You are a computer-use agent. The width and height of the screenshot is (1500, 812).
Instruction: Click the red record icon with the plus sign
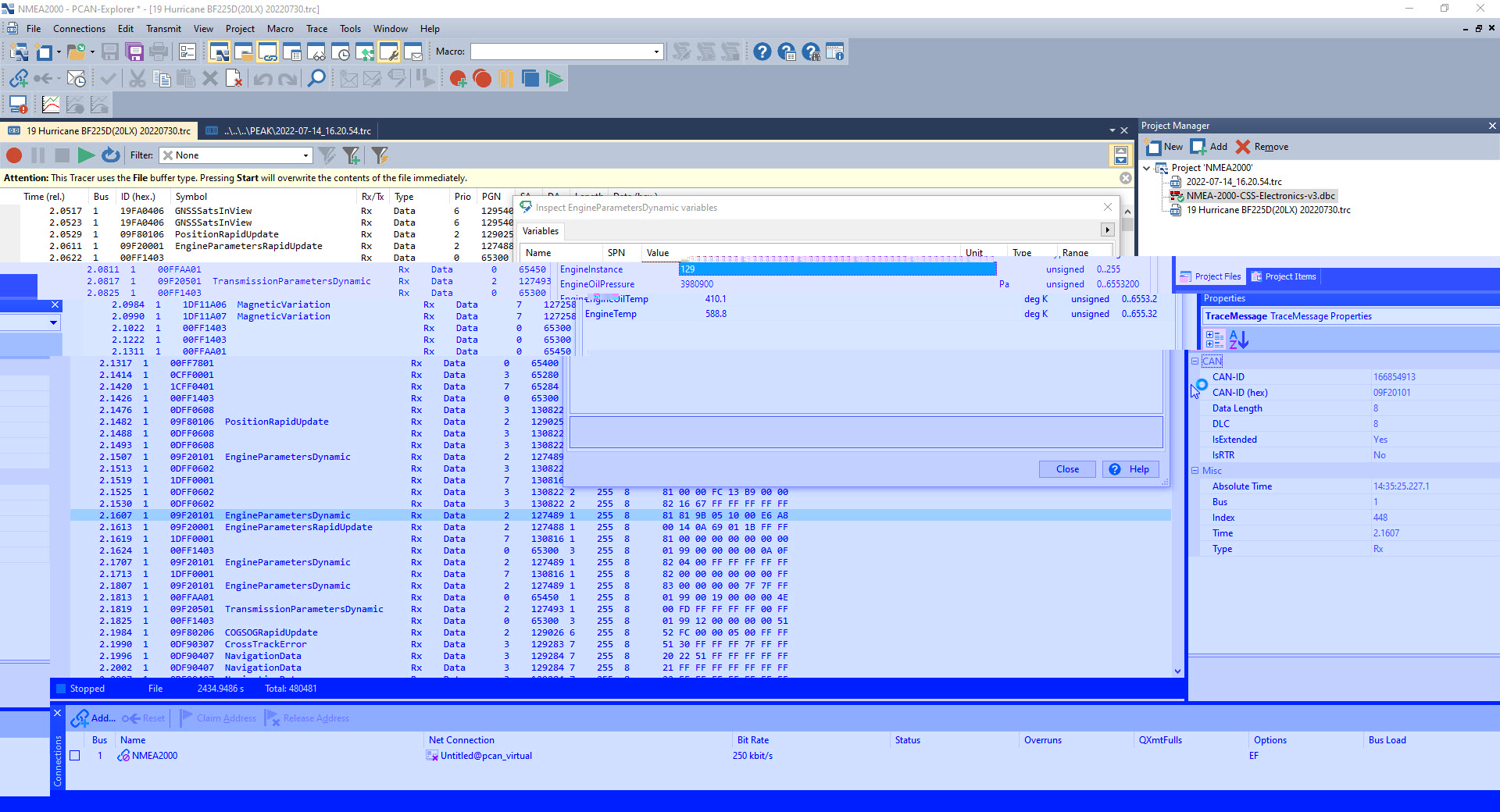pyautogui.click(x=458, y=79)
